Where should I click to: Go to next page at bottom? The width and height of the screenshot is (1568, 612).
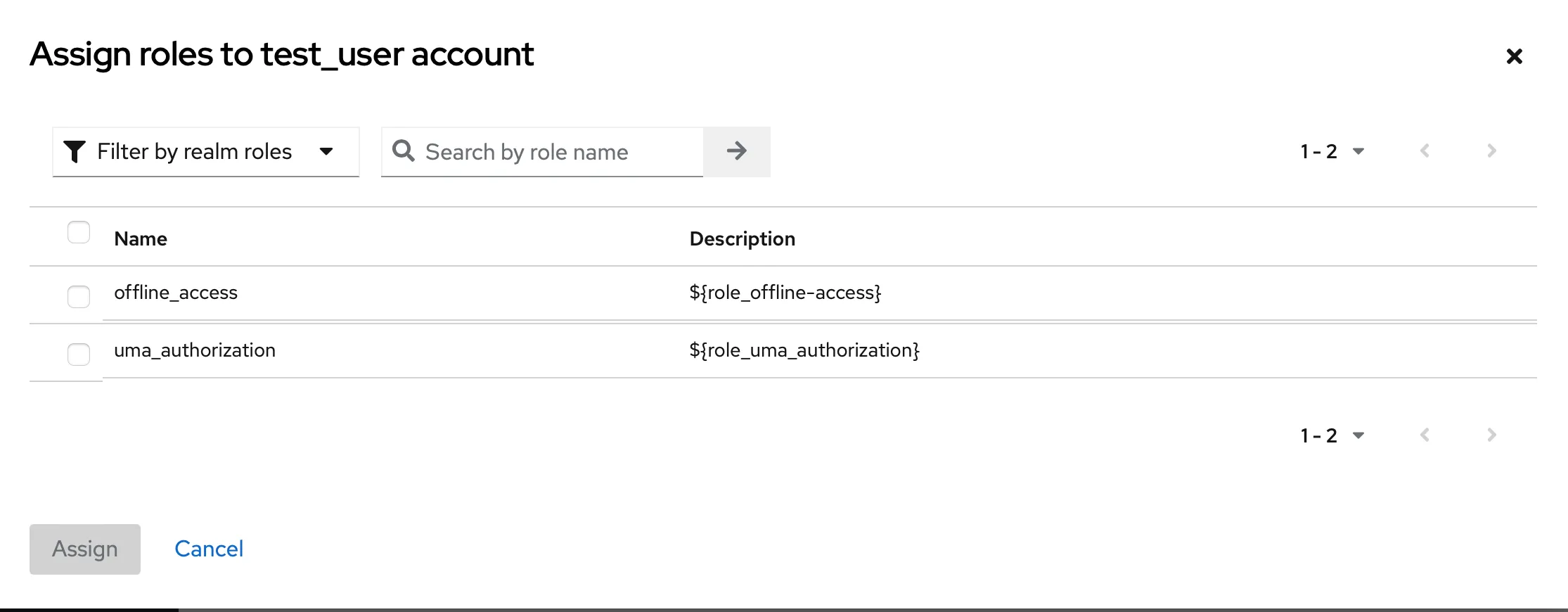[x=1491, y=435]
